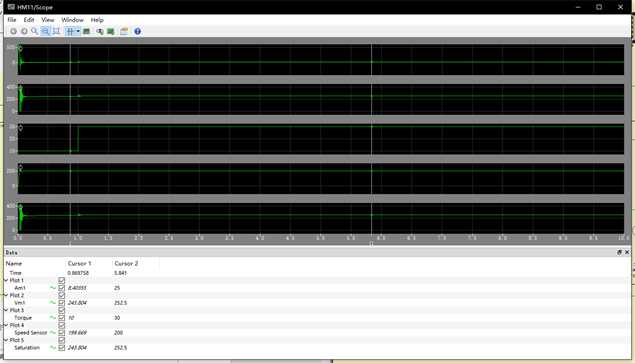This screenshot has width=635, height=363.
Task: Maximize the HM11/Scope window
Action: [599, 7]
